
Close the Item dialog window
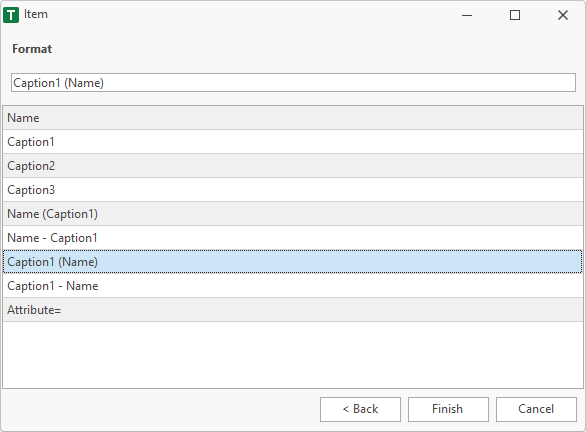click(562, 15)
